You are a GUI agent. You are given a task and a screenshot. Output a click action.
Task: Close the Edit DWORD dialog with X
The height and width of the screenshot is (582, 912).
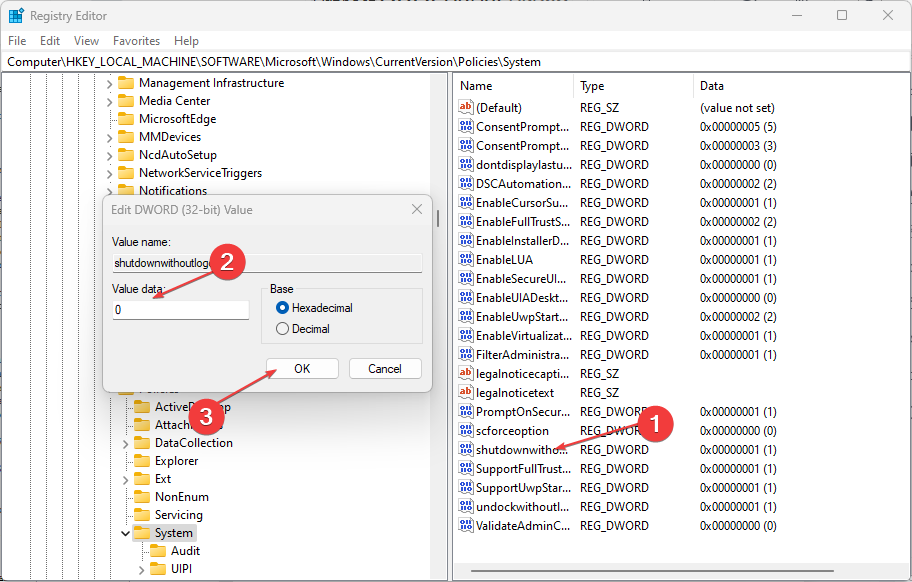417,209
